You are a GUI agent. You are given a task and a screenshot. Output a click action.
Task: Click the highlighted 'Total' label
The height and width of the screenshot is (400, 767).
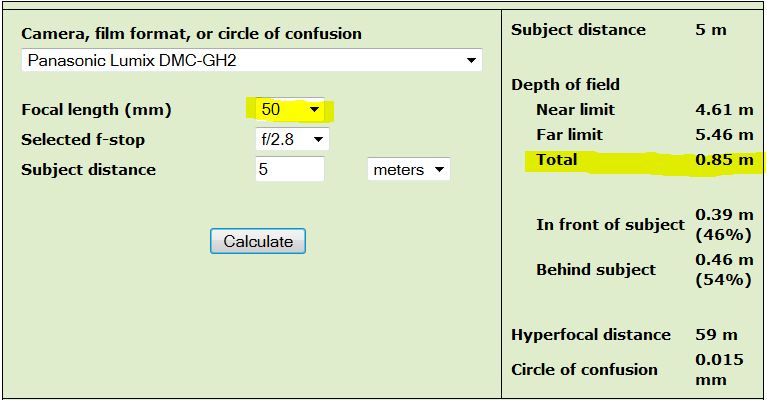(557, 159)
